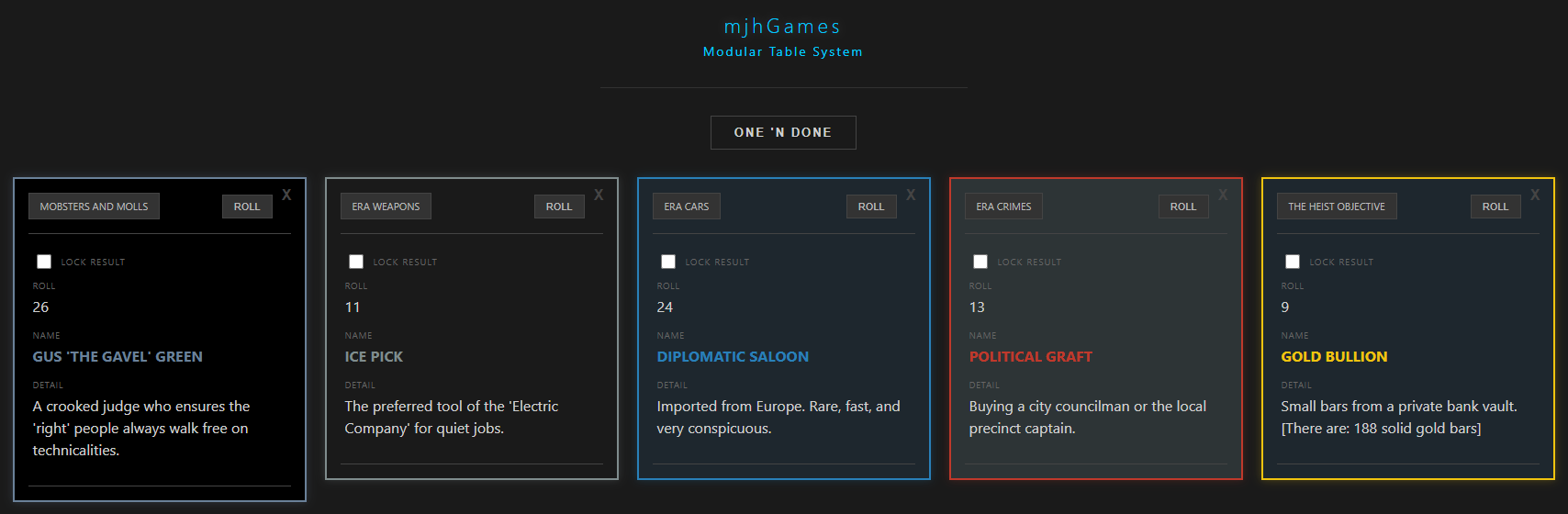Close the Mobsters and Molls card

pos(286,195)
